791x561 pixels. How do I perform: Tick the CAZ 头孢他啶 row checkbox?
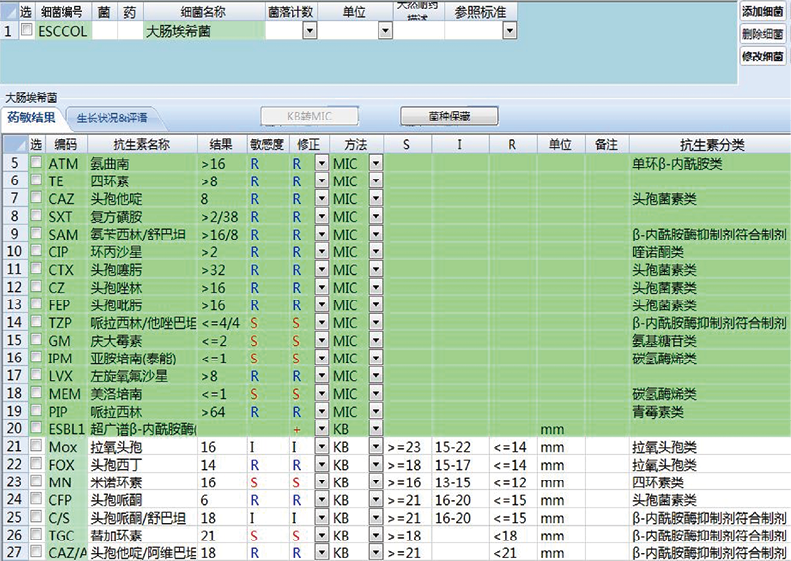(36, 198)
